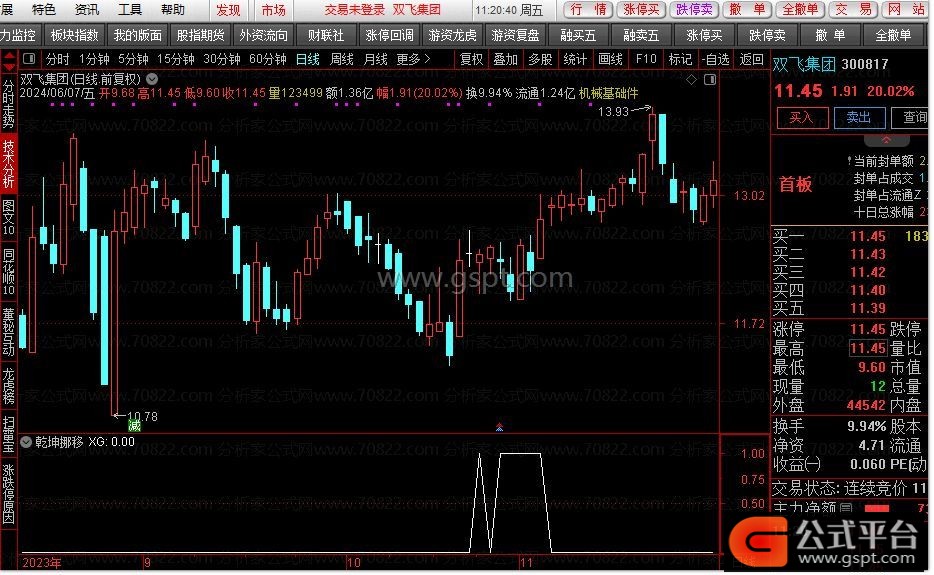Screen dimensions: 934x575
Task: Open the 帮助 menu
Action: (173, 10)
